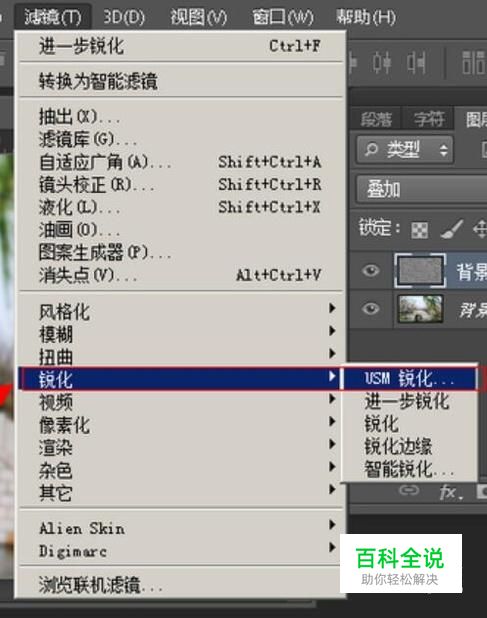Open the 3D(D) menu
The height and width of the screenshot is (618, 487).
[x=124, y=17]
